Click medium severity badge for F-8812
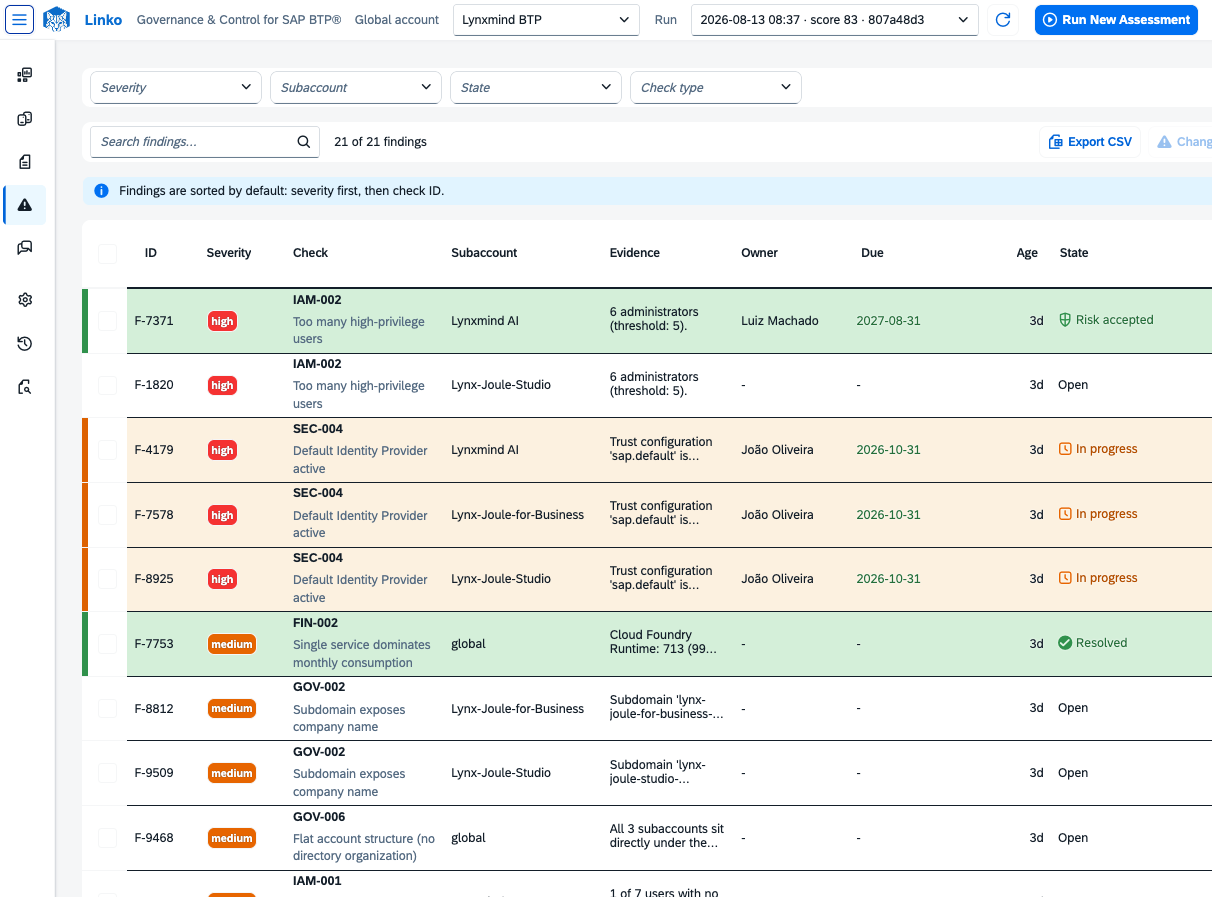 tap(231, 708)
